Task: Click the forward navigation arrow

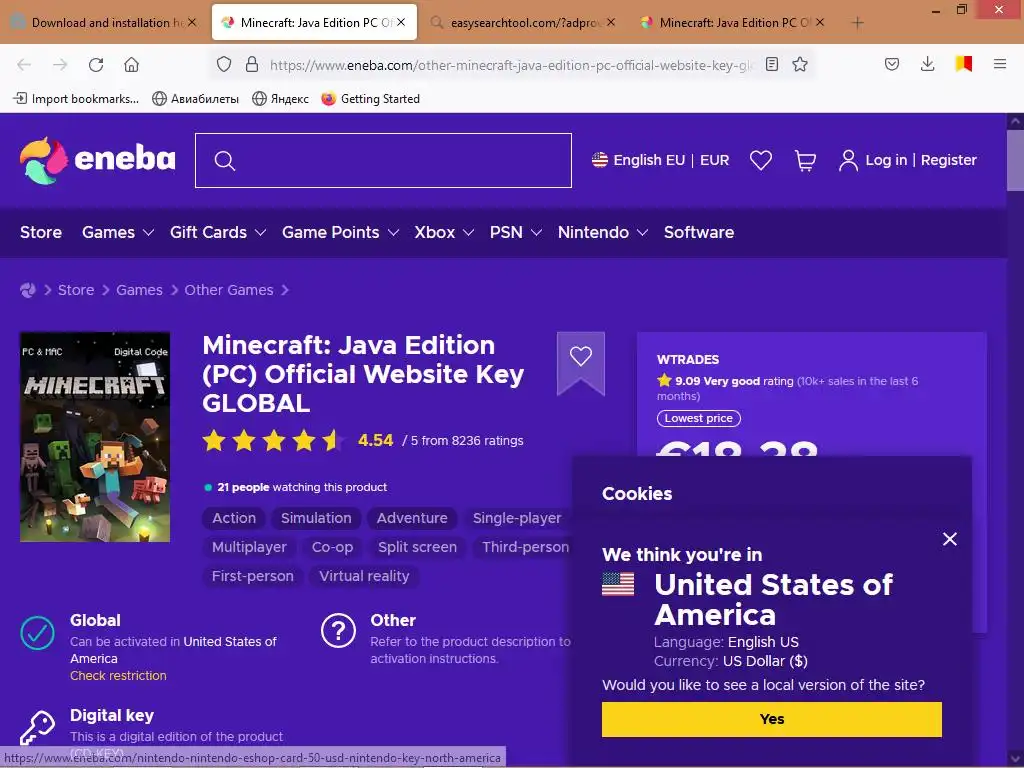Action: (60, 65)
